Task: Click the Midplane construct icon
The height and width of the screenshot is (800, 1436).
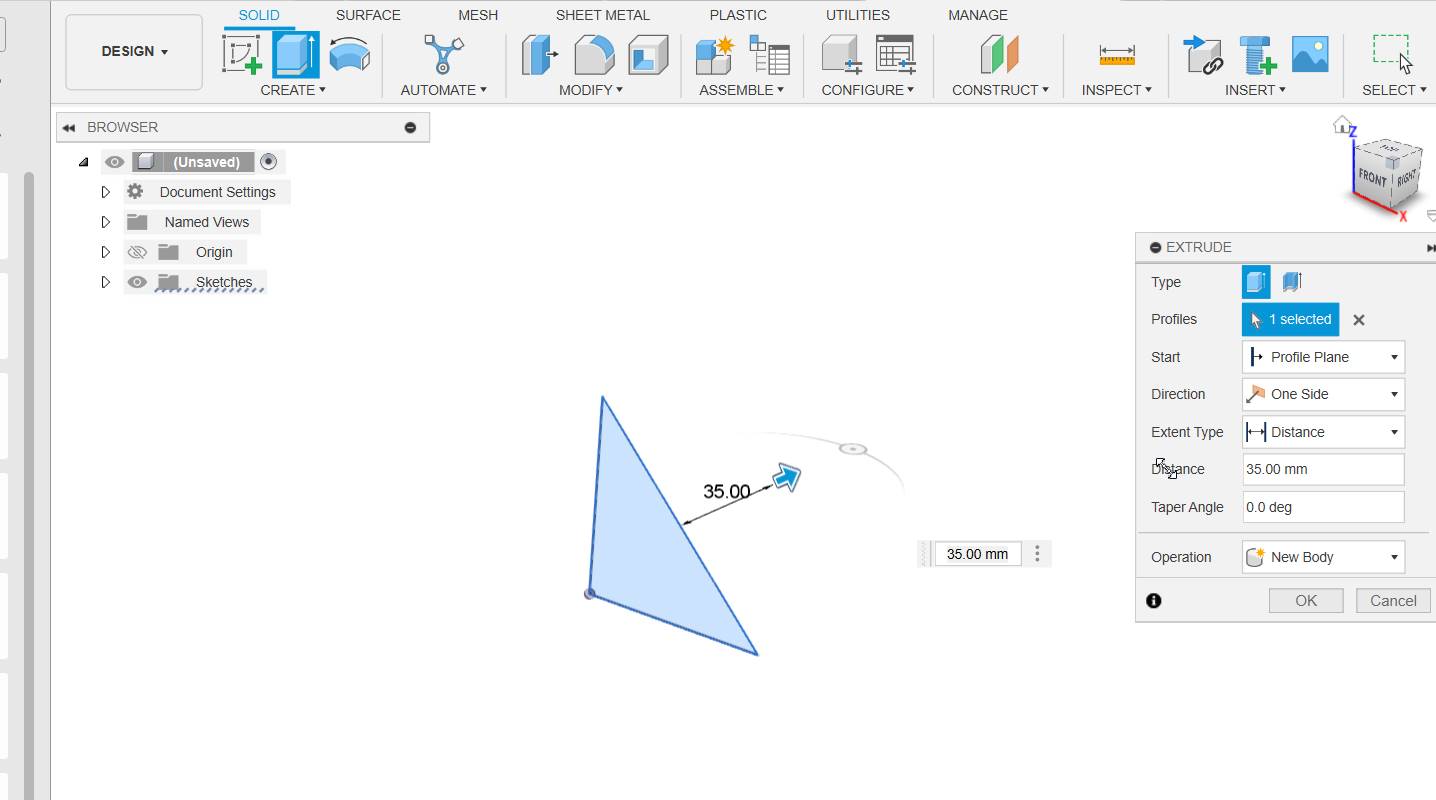Action: [x=999, y=55]
